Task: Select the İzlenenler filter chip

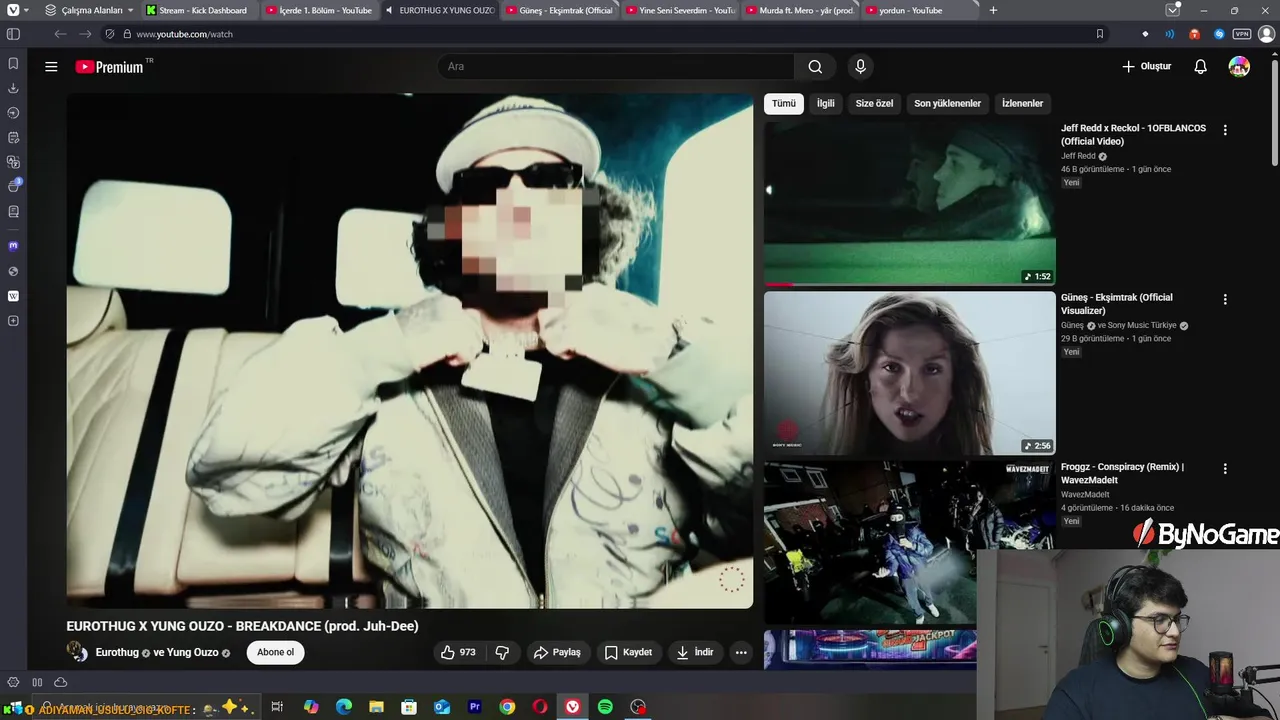Action: click(1022, 103)
